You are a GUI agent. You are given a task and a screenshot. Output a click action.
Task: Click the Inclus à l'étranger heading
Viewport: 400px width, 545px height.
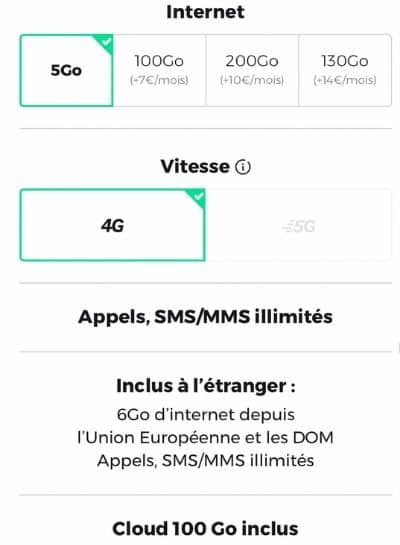click(206, 386)
